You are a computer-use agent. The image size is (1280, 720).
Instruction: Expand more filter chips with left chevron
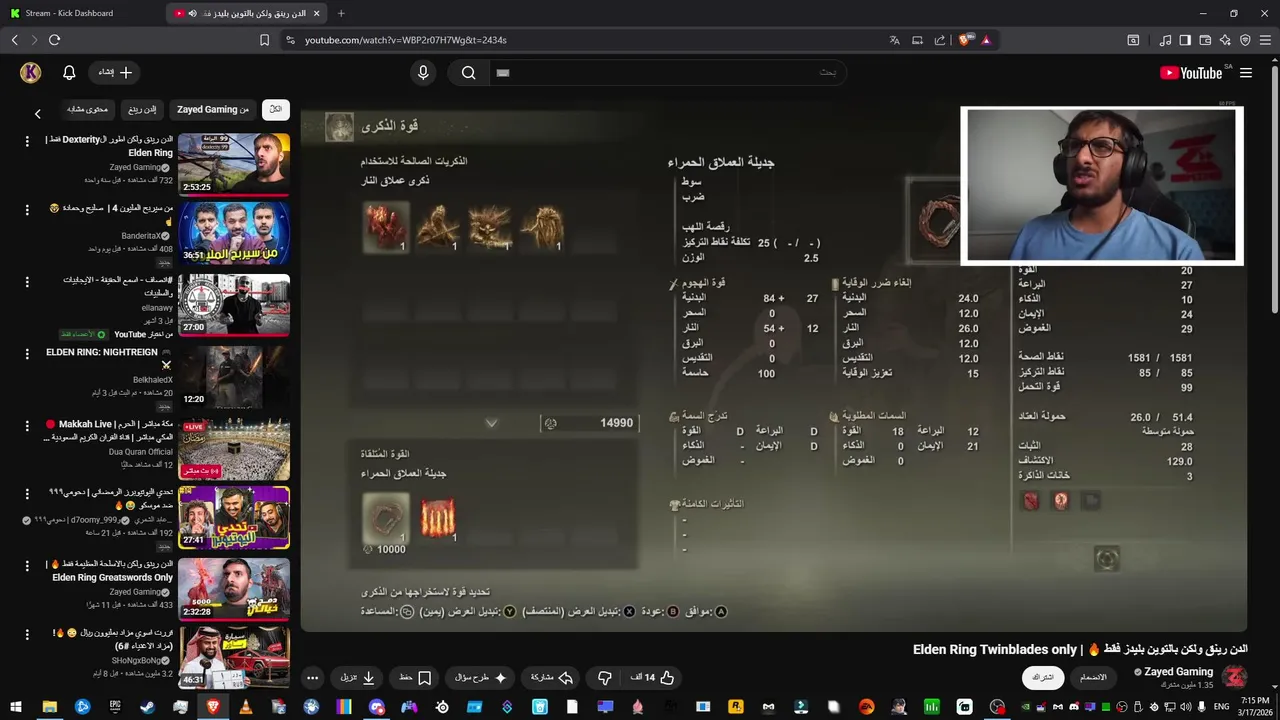click(x=37, y=113)
